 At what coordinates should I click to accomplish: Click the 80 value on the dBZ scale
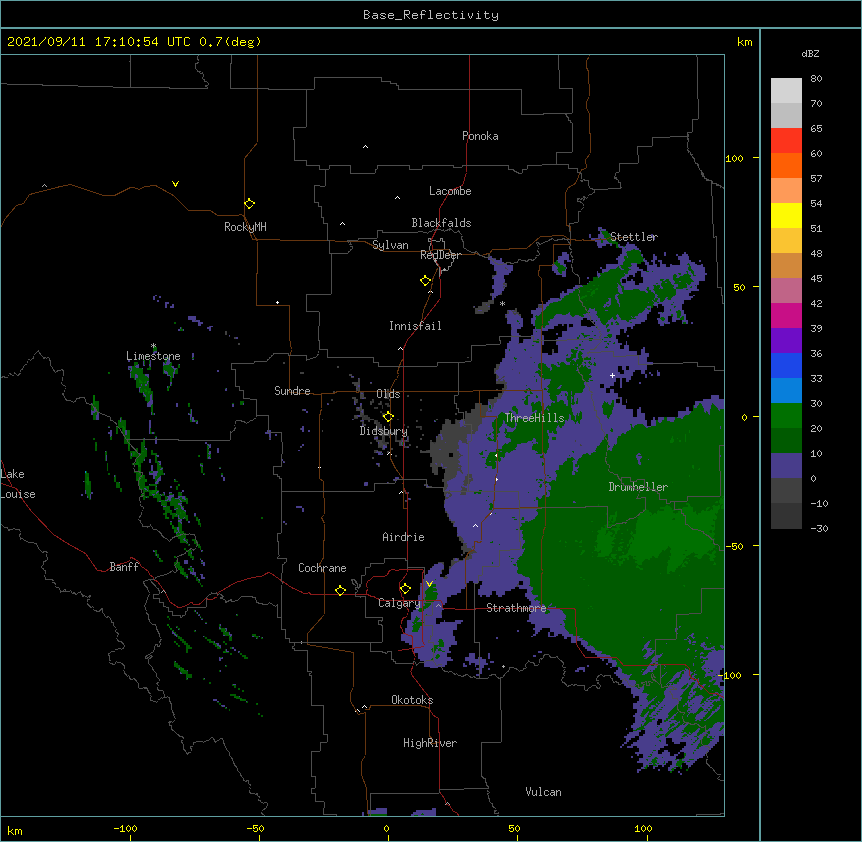(x=816, y=79)
